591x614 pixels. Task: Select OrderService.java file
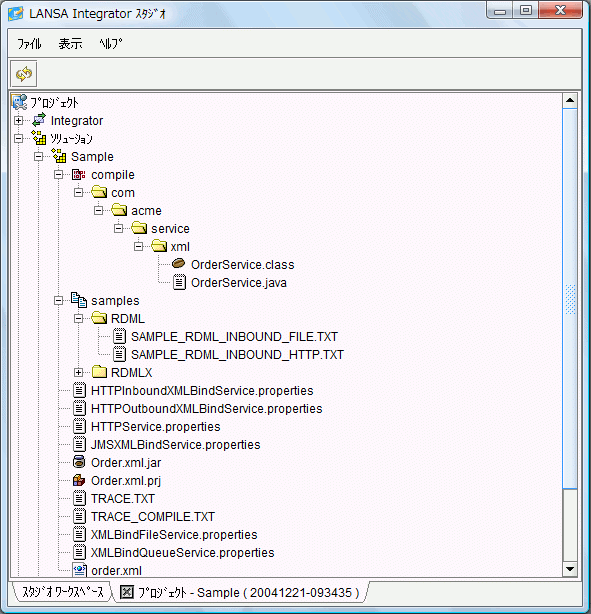(239, 283)
